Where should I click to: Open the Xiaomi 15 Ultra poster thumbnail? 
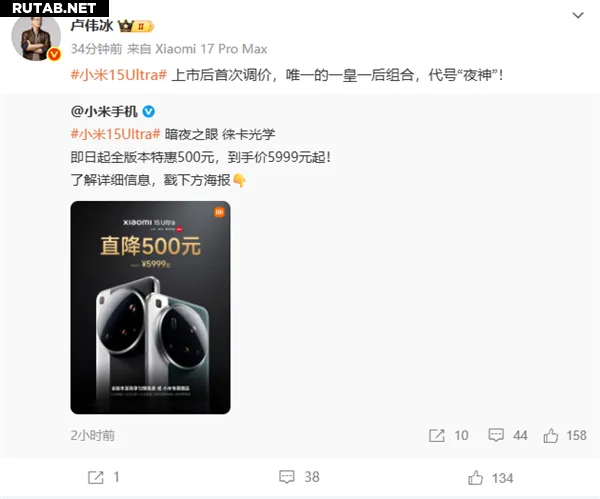[x=150, y=307]
